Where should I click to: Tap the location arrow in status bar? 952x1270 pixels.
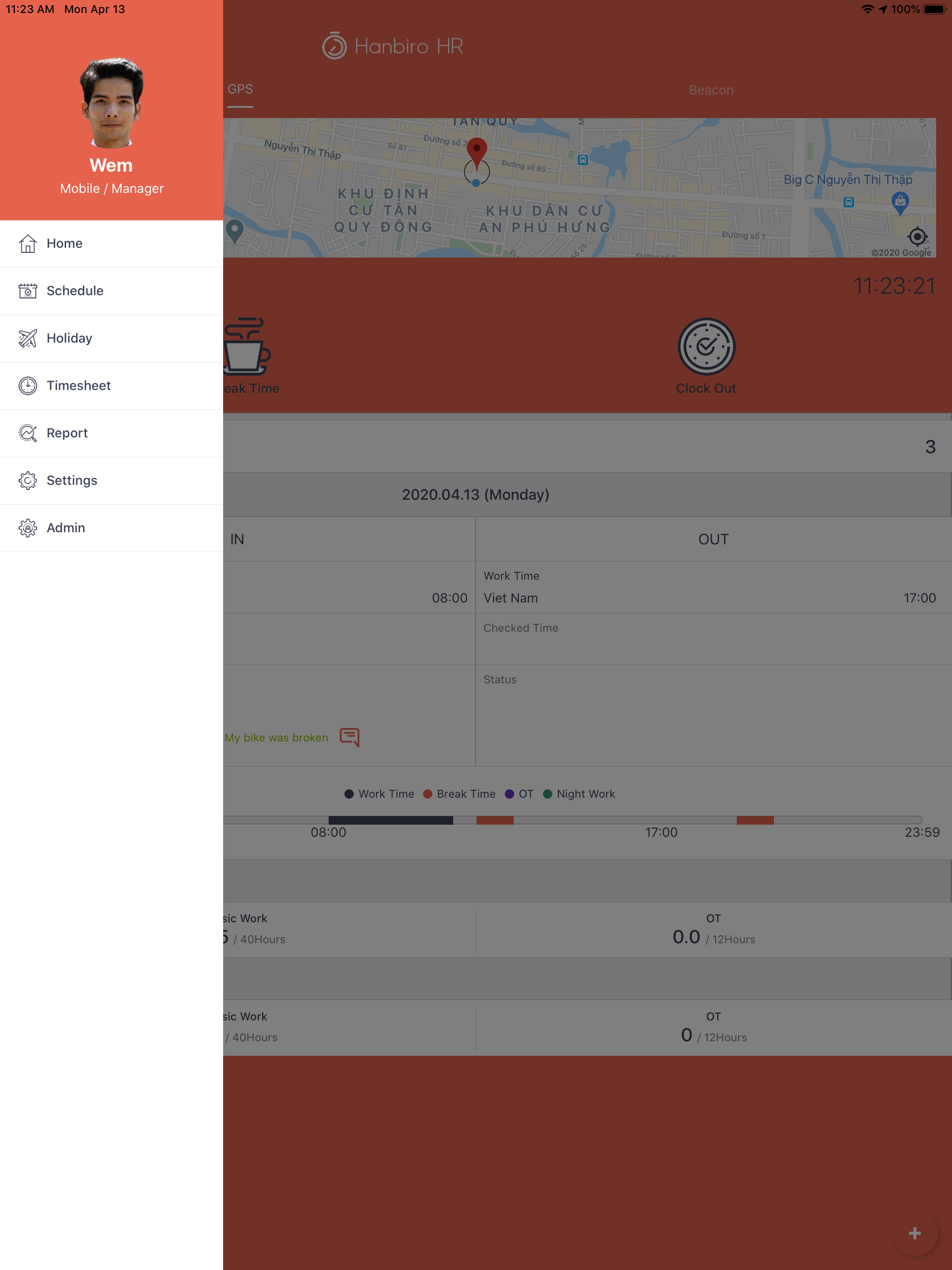tap(883, 9)
